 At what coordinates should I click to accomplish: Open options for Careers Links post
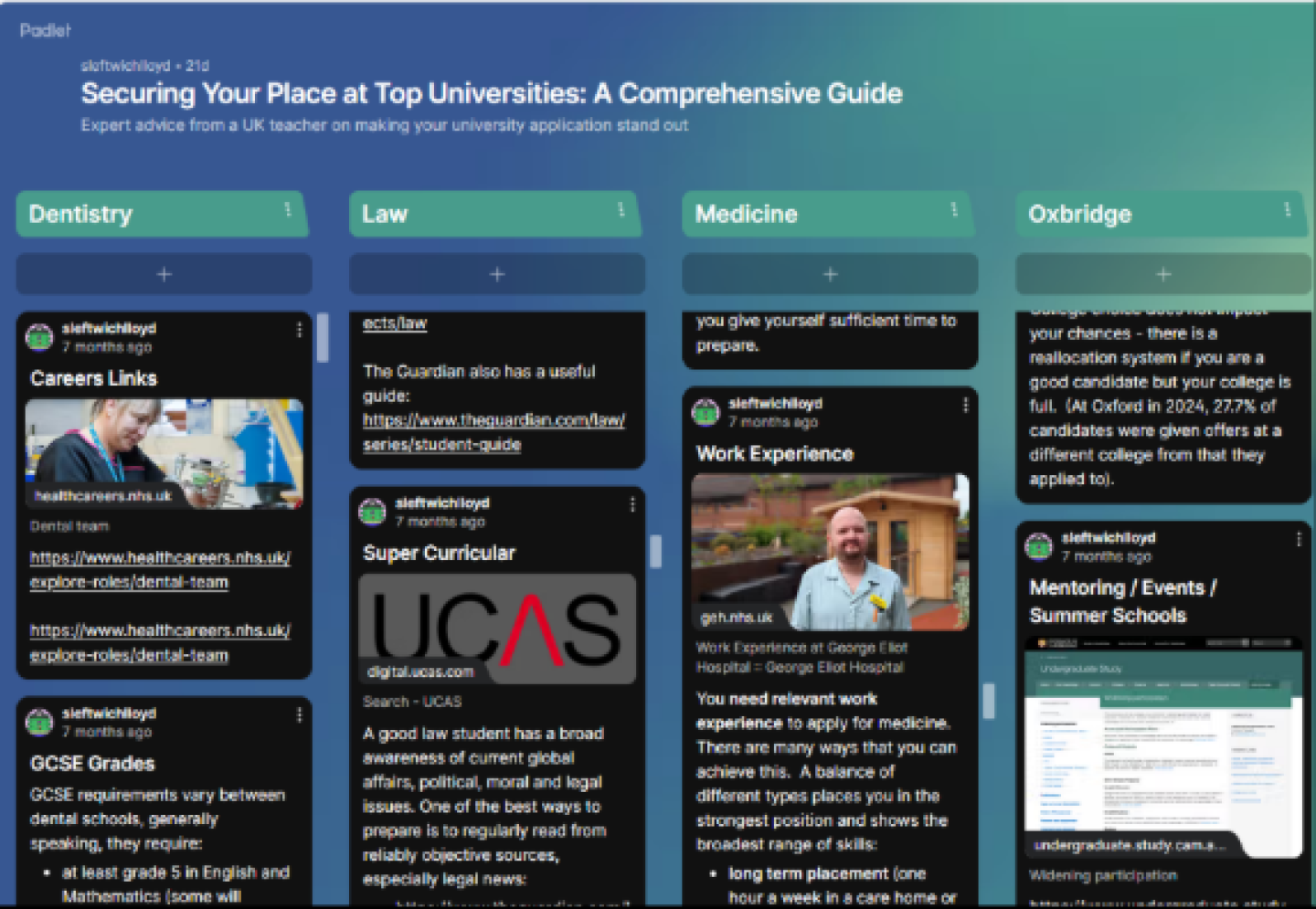pos(299,331)
